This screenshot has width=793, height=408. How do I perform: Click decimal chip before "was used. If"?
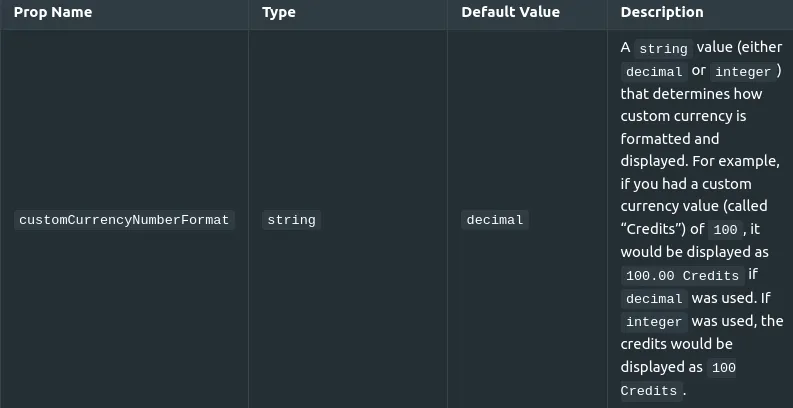coord(654,299)
